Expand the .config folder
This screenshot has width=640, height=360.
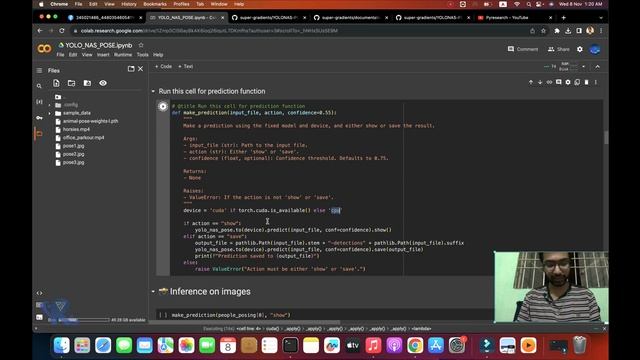click(x=50, y=105)
